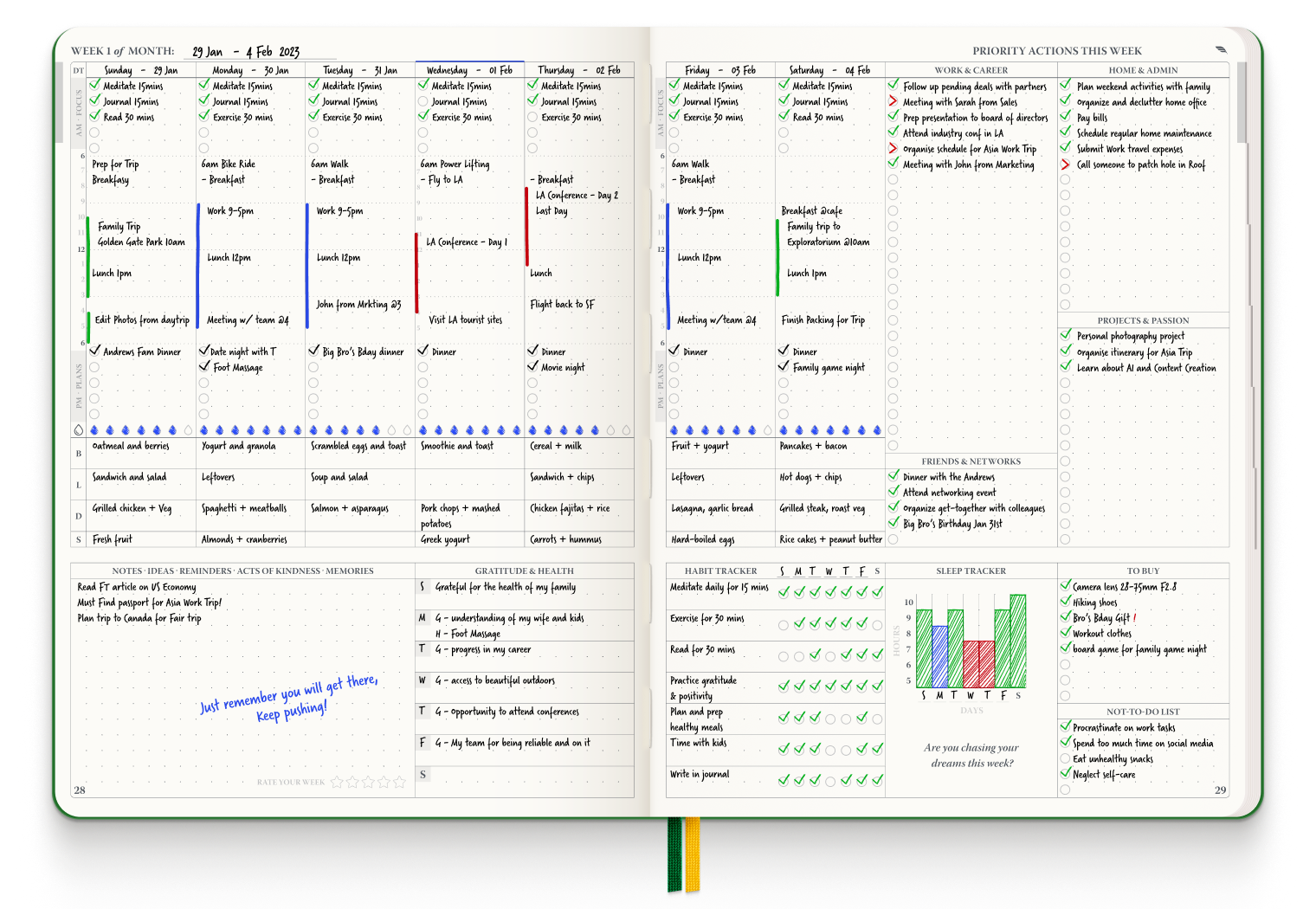Uncheck Attend networking event
Screen dimensions: 1316x909
[x=893, y=492]
